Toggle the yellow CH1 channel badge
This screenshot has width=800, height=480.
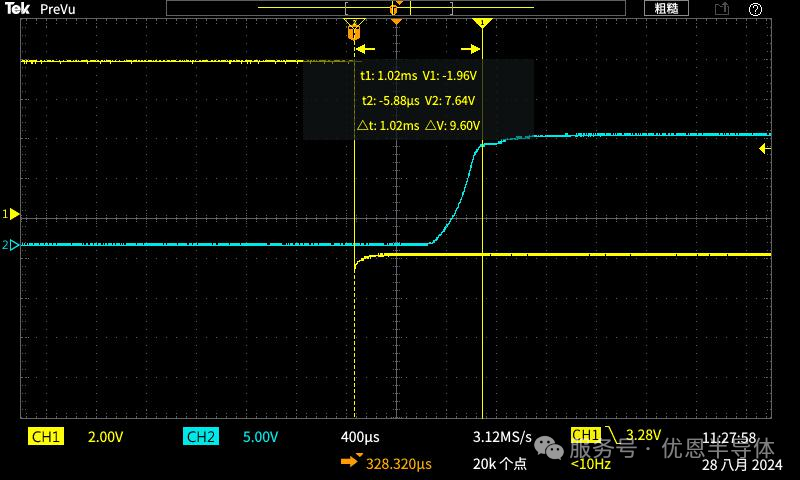(x=46, y=437)
